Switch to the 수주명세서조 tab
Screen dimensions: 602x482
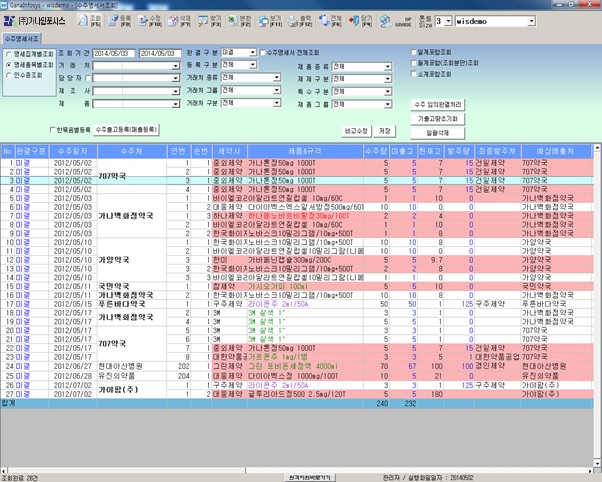pos(22,39)
